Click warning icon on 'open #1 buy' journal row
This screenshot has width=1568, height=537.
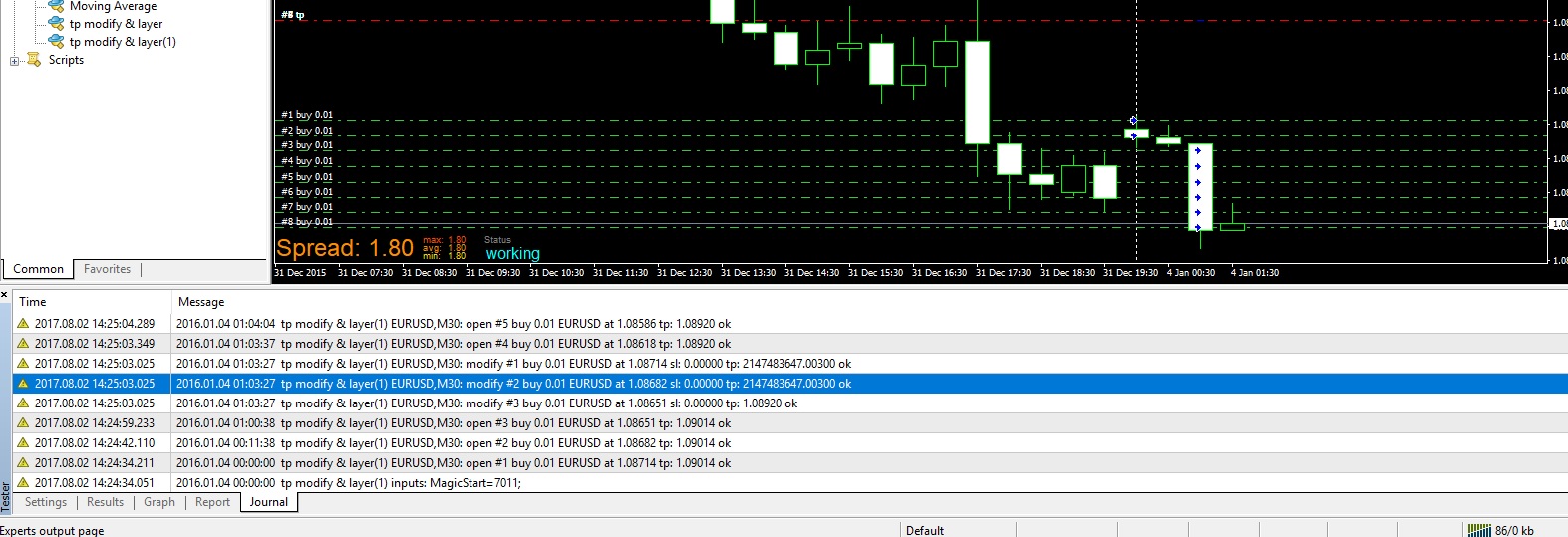(23, 463)
